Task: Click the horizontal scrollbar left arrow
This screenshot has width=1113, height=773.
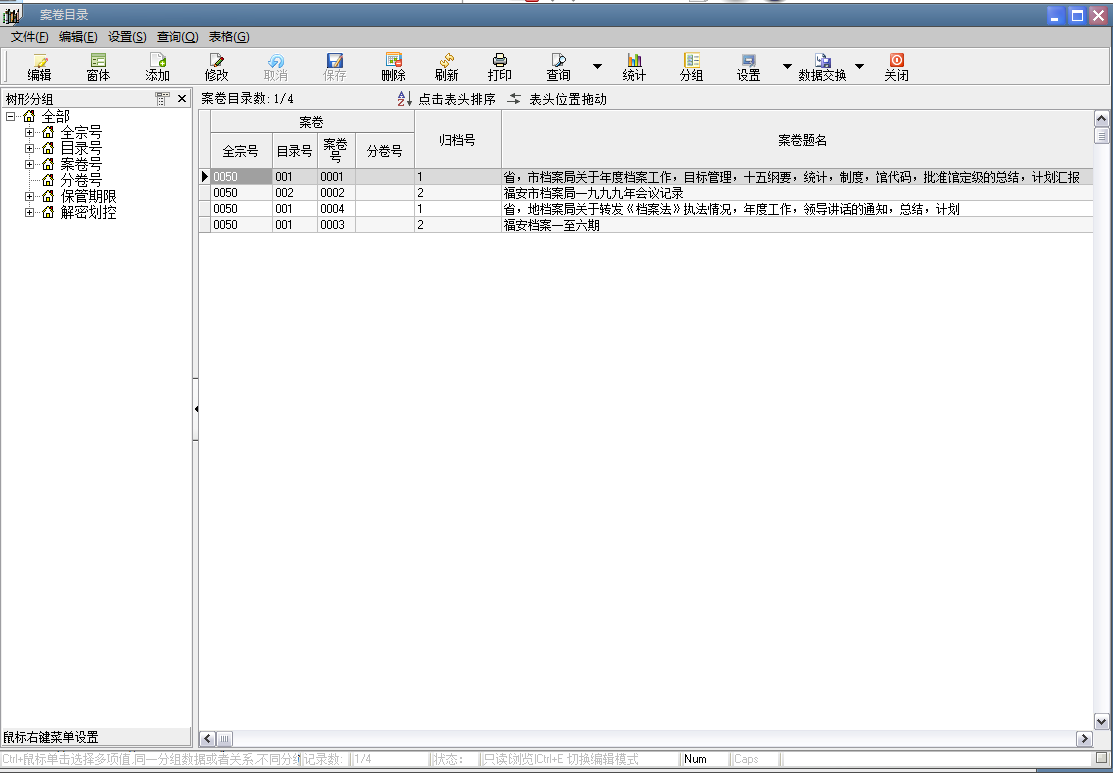Action: (x=207, y=739)
